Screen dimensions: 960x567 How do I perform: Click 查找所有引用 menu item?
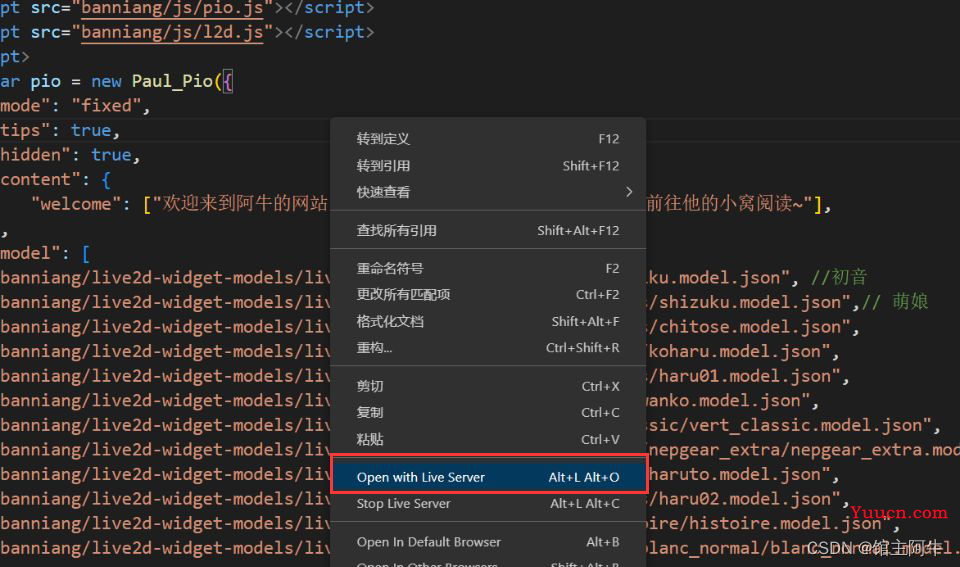coord(488,231)
